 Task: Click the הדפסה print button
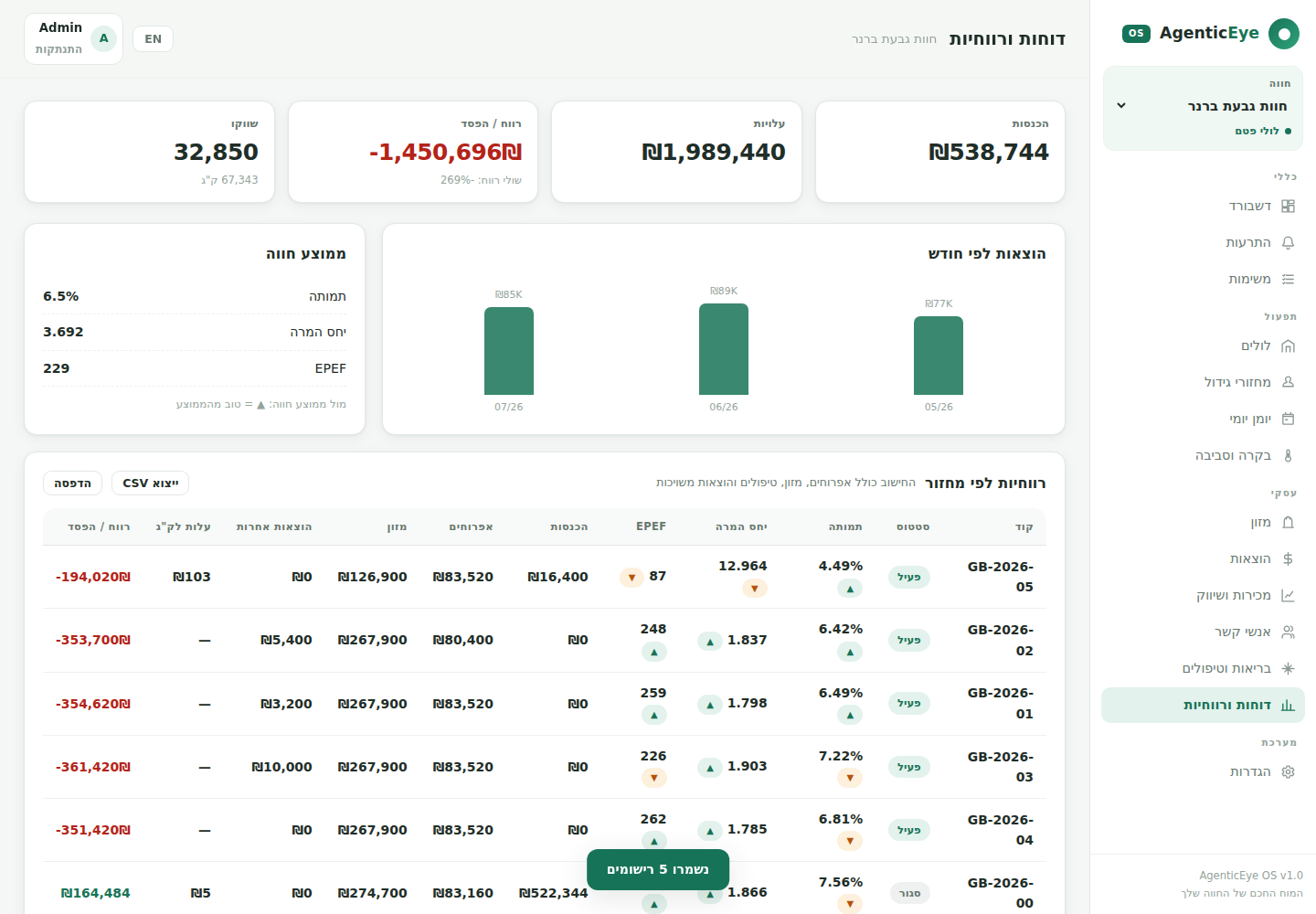click(x=72, y=484)
